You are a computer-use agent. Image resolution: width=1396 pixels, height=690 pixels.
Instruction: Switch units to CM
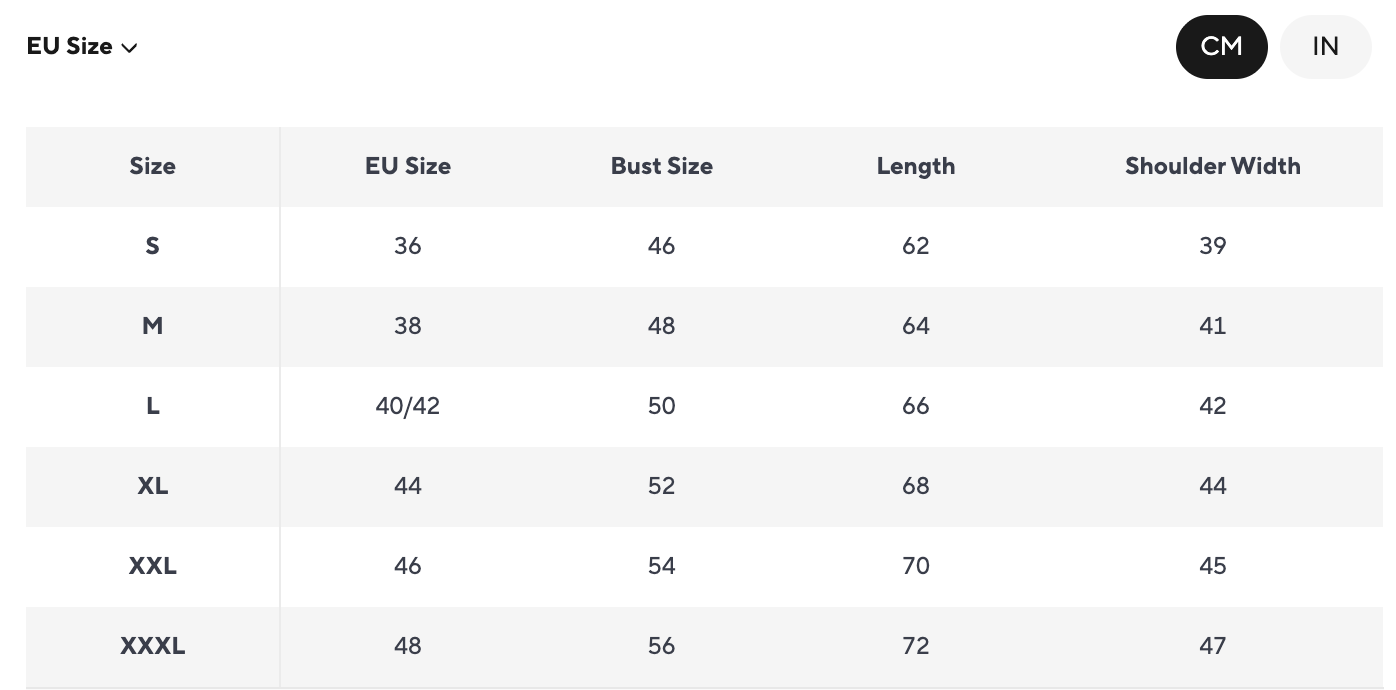pyautogui.click(x=1221, y=47)
